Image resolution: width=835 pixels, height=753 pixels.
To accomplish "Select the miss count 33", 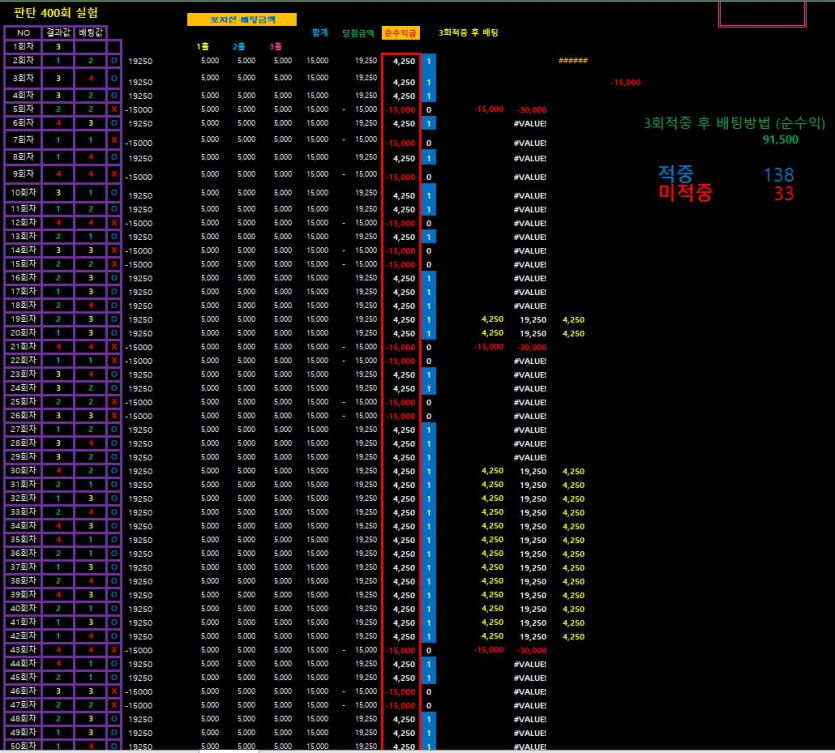I will click(784, 194).
